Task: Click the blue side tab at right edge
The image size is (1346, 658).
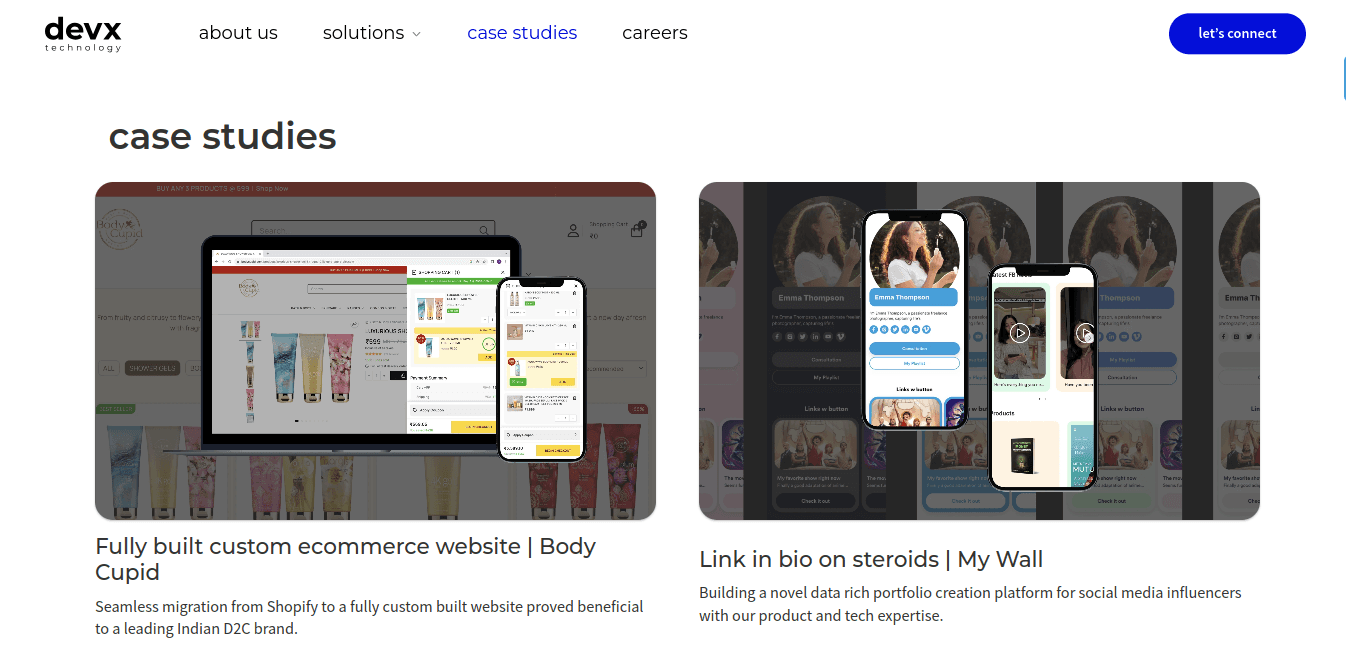Action: 1343,79
